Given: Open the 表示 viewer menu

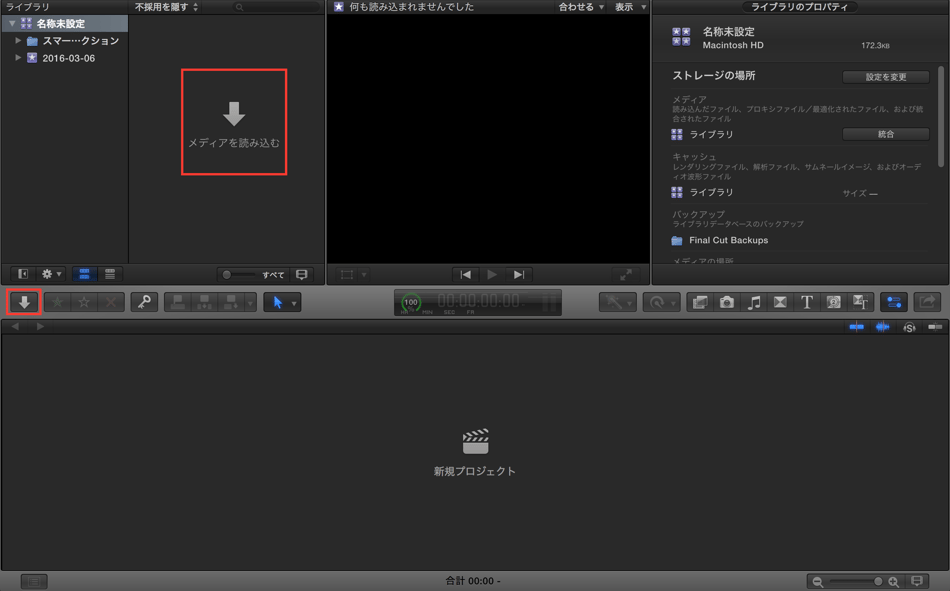Looking at the screenshot, I should pos(630,7).
